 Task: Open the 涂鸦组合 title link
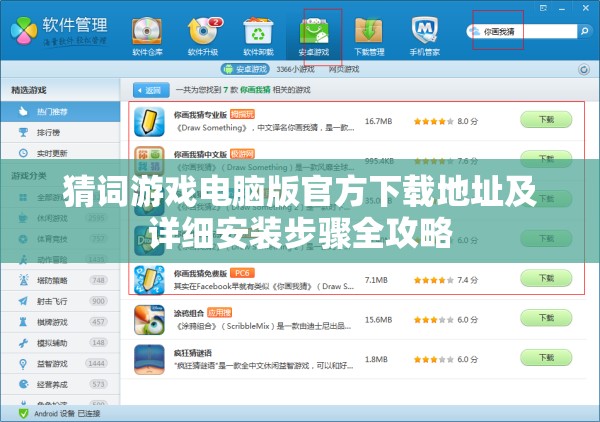coord(189,313)
